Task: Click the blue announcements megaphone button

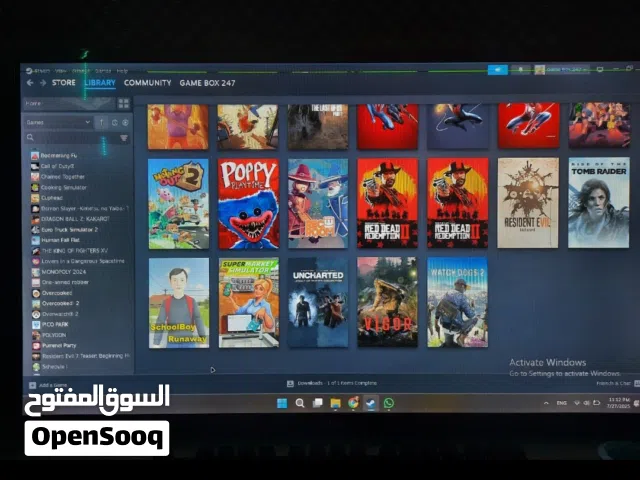Action: tap(498, 69)
